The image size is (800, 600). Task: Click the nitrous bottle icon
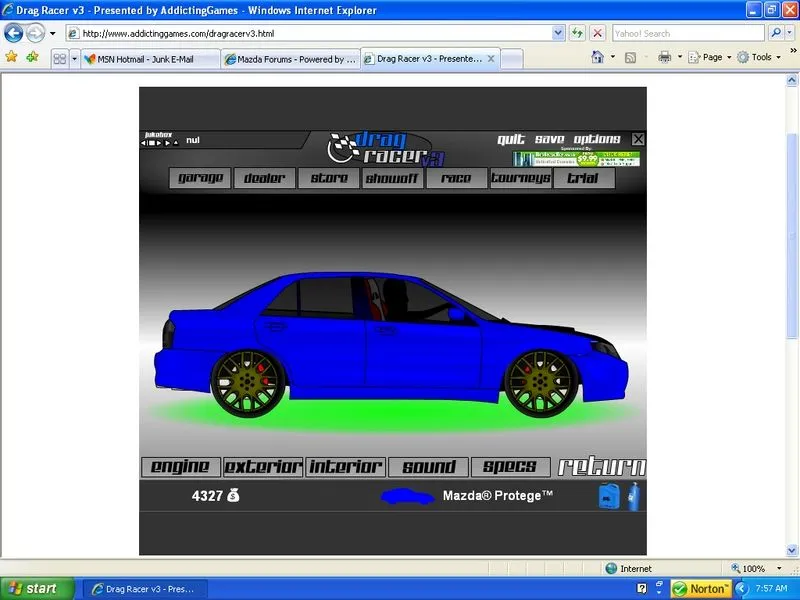tap(633, 495)
